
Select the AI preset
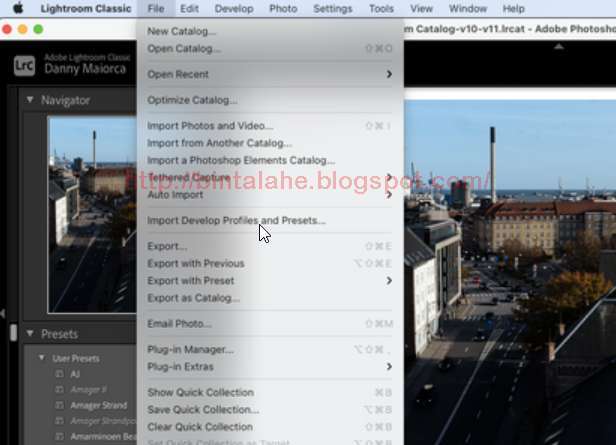[x=75, y=374]
